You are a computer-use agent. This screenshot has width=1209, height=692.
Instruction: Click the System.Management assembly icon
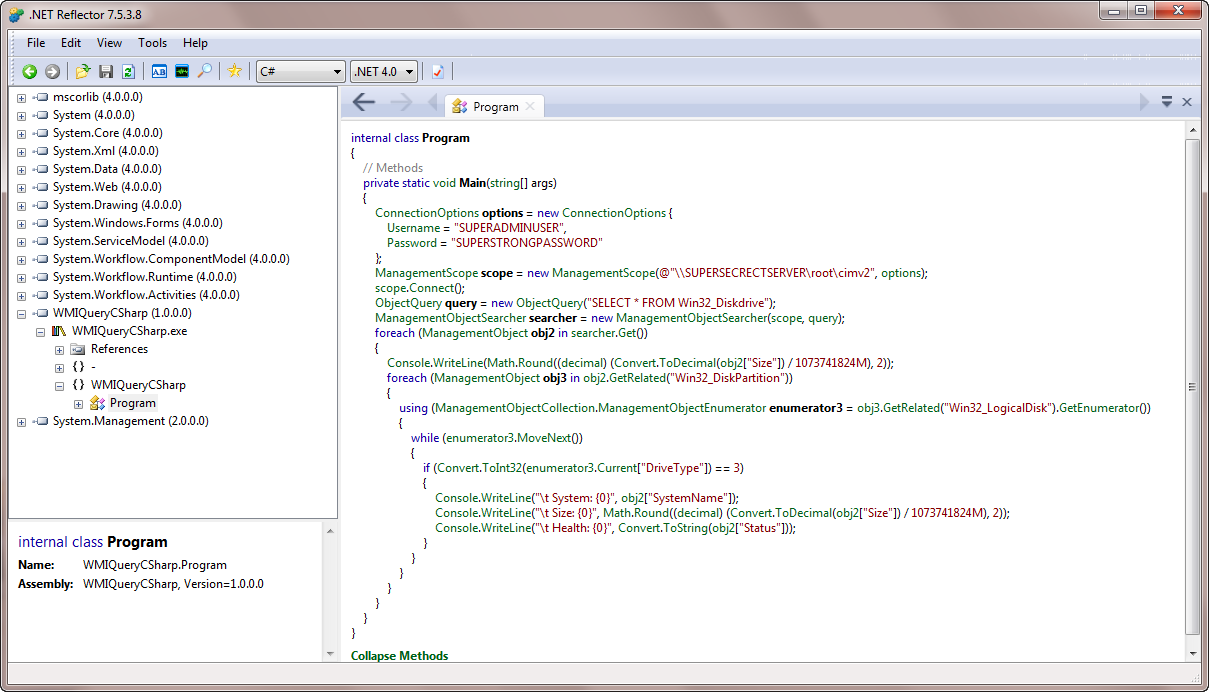40,421
